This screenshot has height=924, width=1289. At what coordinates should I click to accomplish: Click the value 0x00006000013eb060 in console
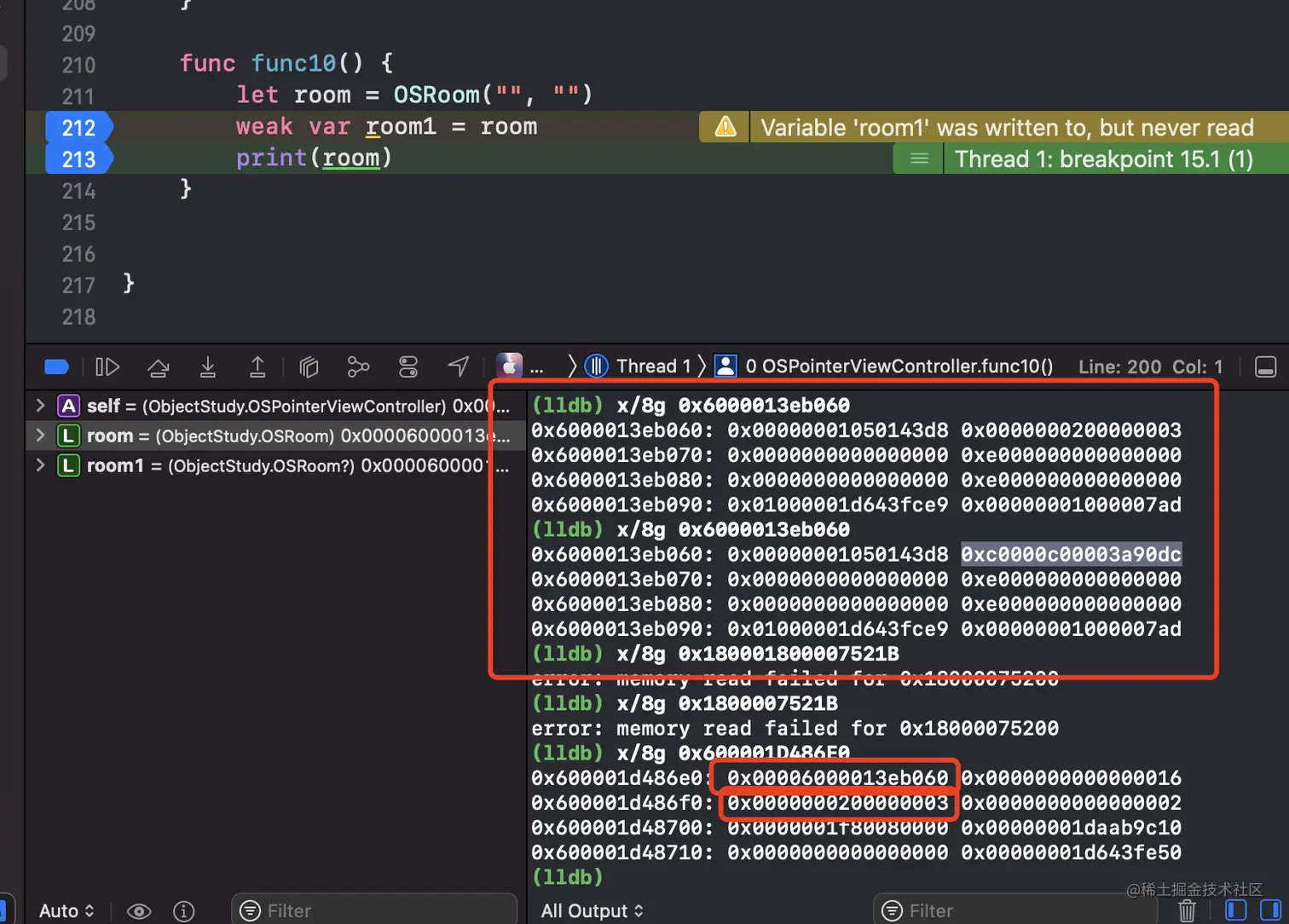[837, 777]
